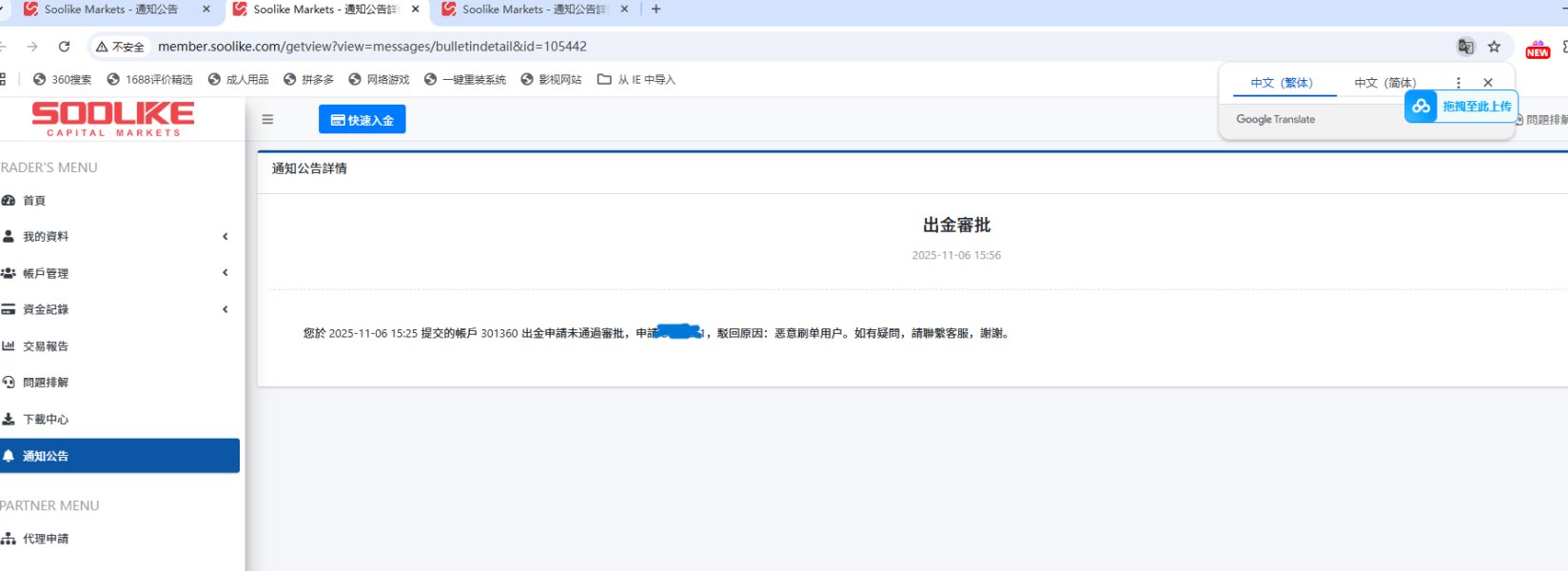Click the download icon beside 下載中心
This screenshot has height=571, width=1568.
tap(9, 419)
